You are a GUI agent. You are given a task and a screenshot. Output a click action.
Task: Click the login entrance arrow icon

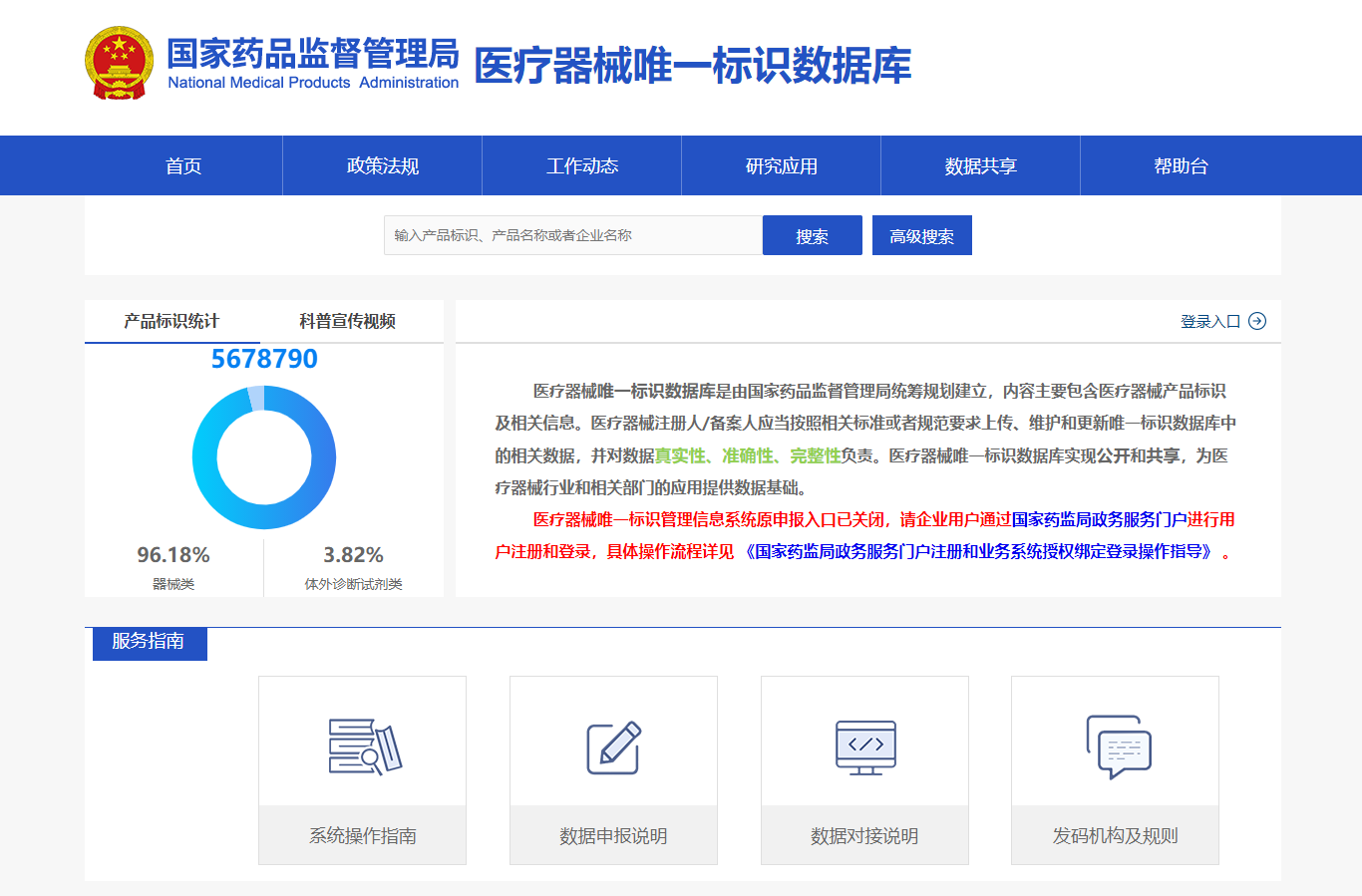1257,321
